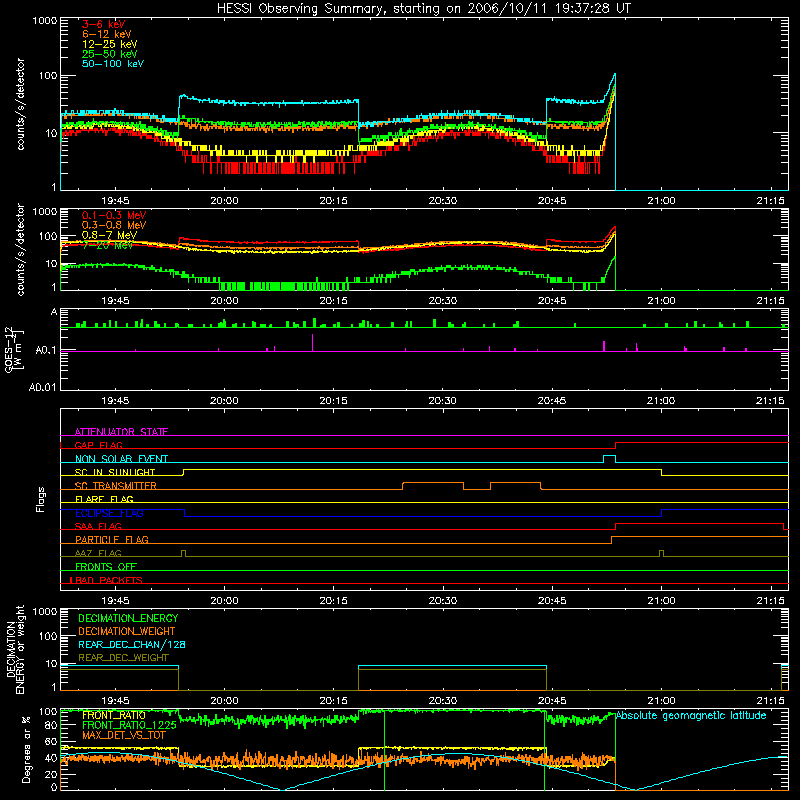Click the ECLIPSE_FLAG label

point(109,513)
